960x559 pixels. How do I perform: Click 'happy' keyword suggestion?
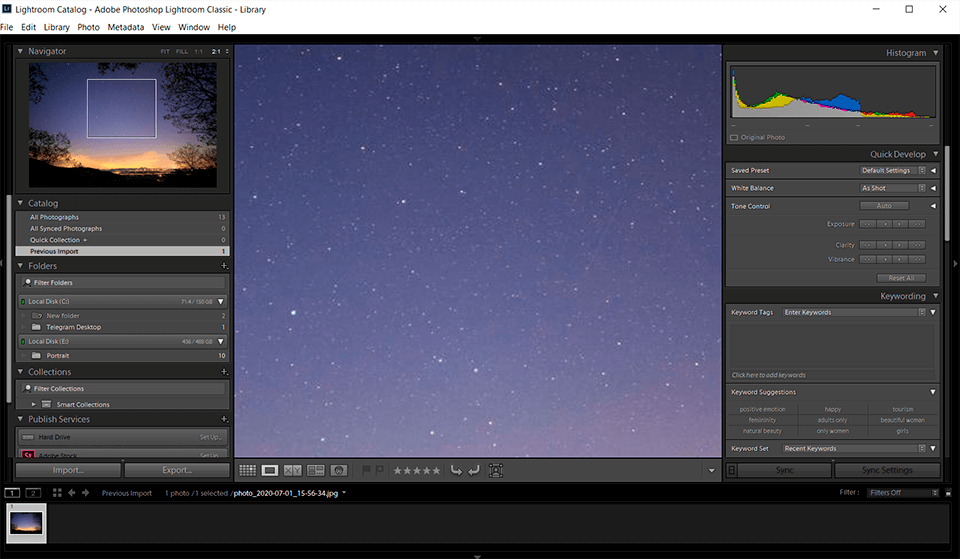pos(833,409)
